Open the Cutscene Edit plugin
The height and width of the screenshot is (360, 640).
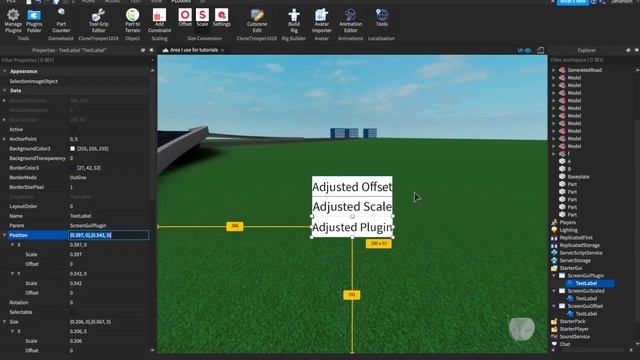257,21
